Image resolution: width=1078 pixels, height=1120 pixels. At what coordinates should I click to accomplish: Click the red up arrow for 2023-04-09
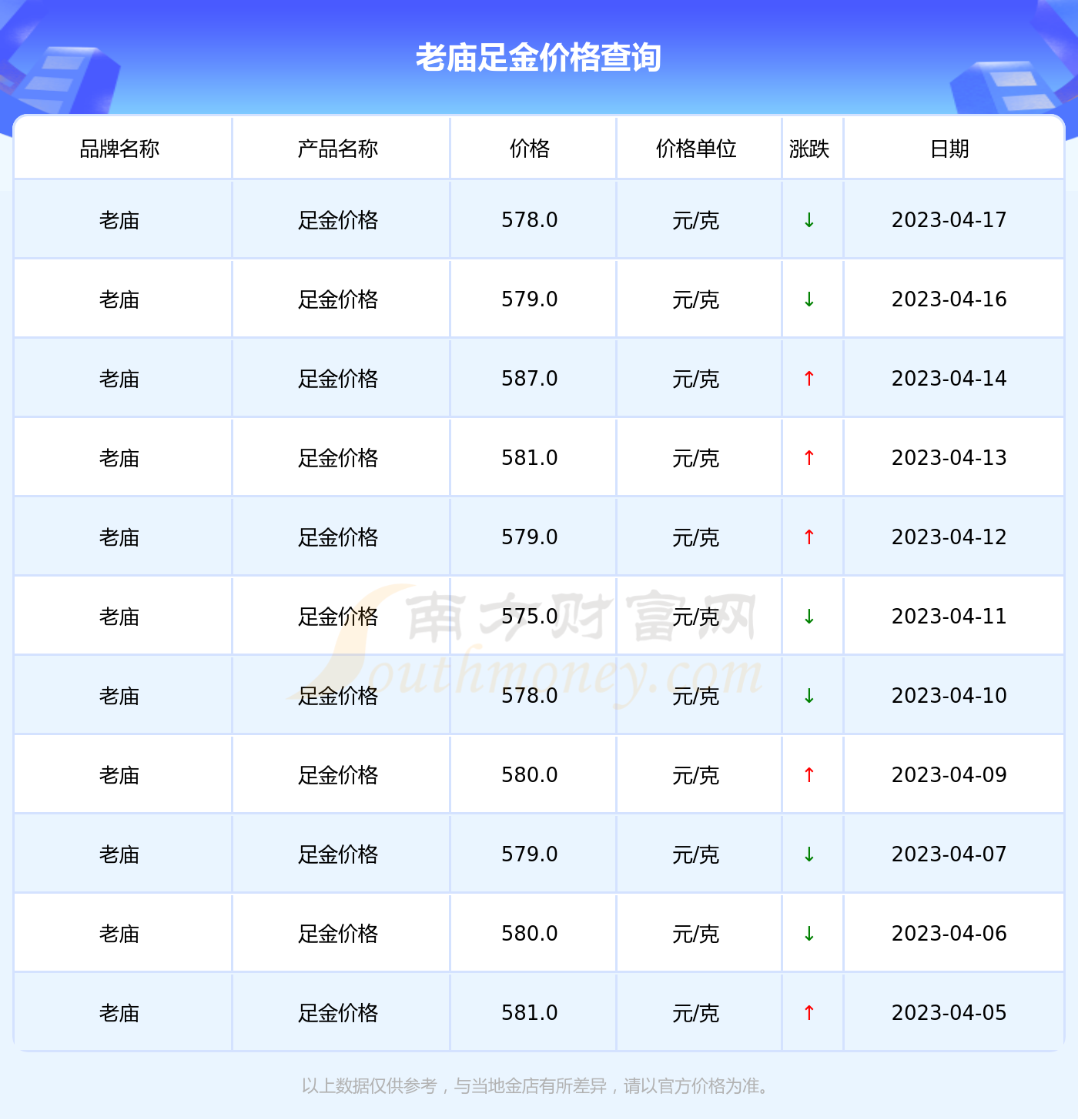(x=809, y=775)
